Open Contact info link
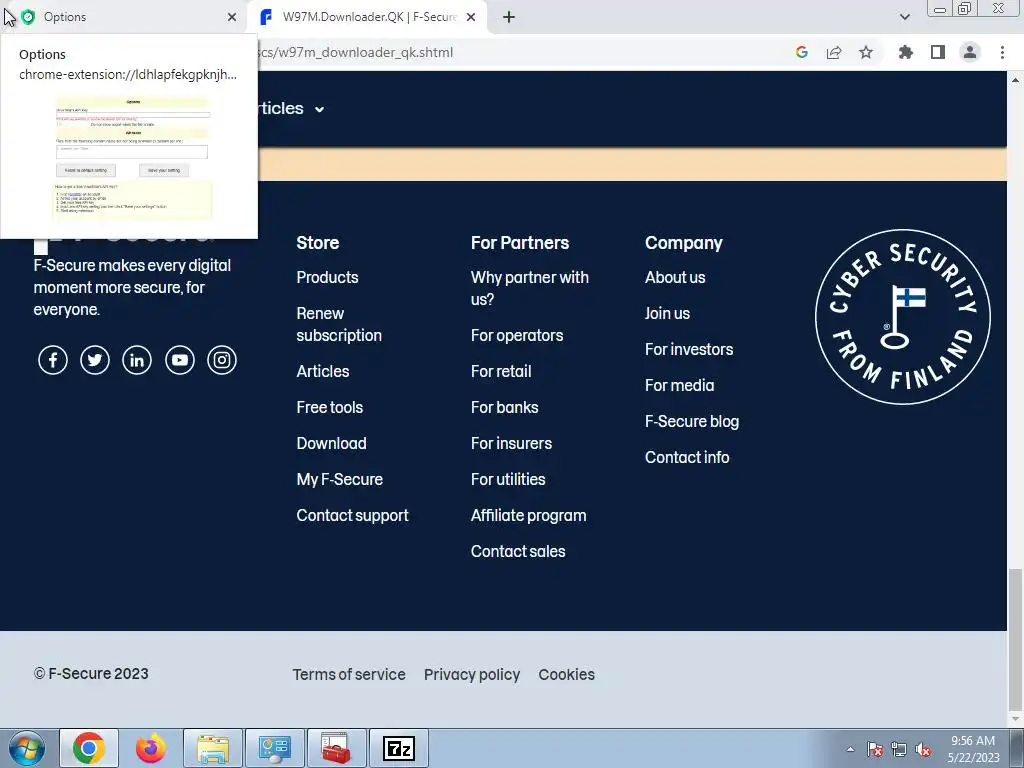1024x768 pixels. pos(687,457)
